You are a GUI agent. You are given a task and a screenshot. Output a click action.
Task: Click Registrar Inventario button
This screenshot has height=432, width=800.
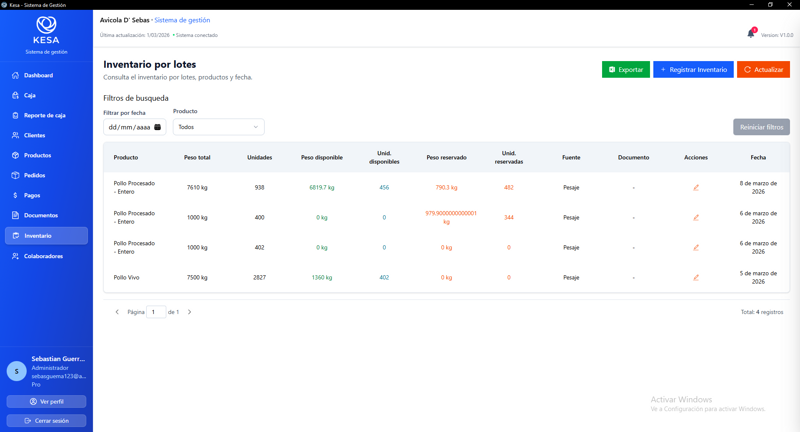coord(693,69)
